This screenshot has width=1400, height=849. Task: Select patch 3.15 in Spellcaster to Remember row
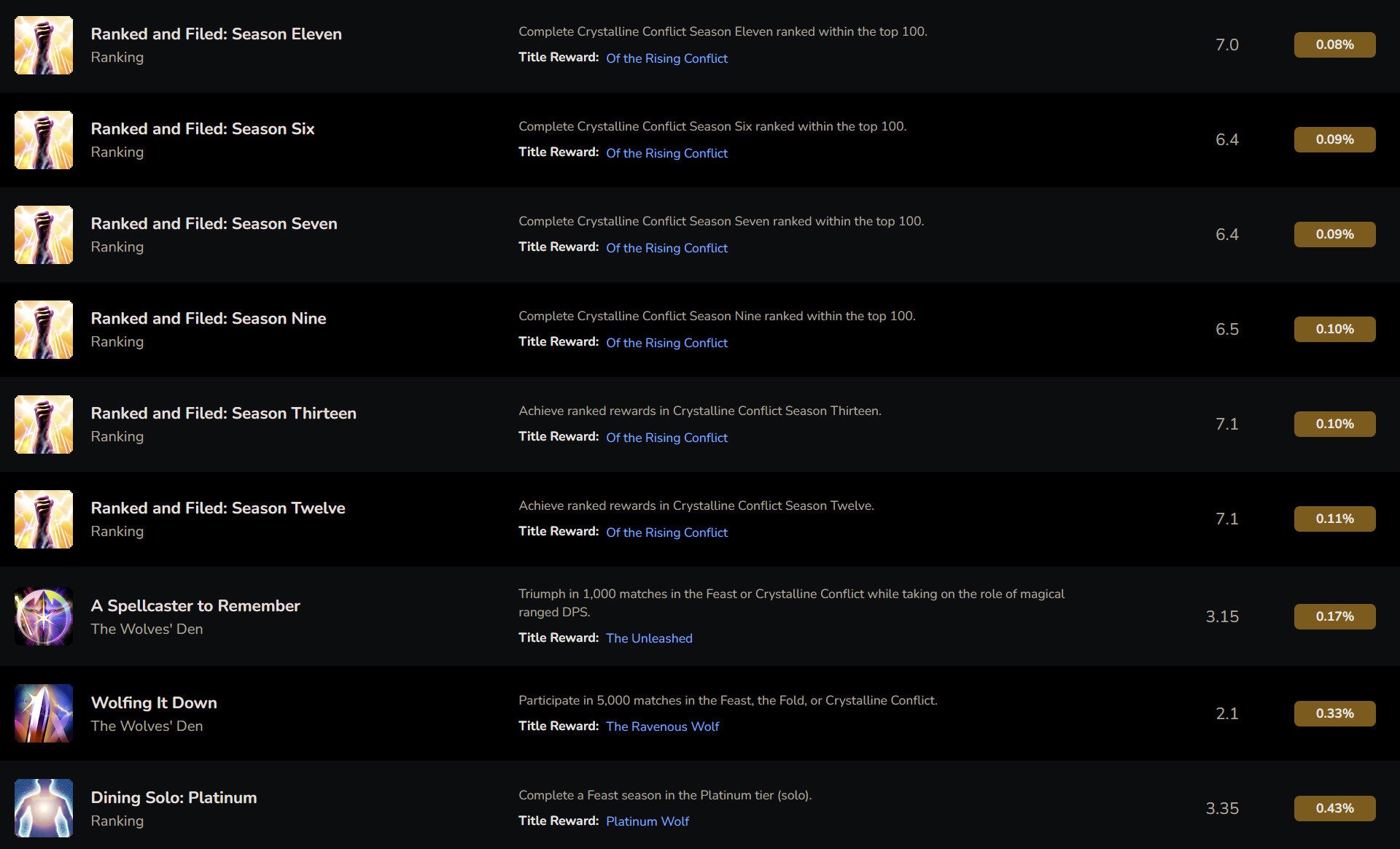click(1222, 616)
